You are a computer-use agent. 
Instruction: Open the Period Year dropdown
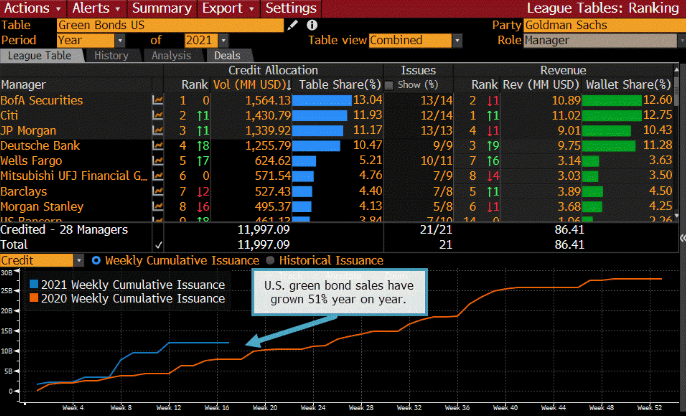tap(89, 40)
